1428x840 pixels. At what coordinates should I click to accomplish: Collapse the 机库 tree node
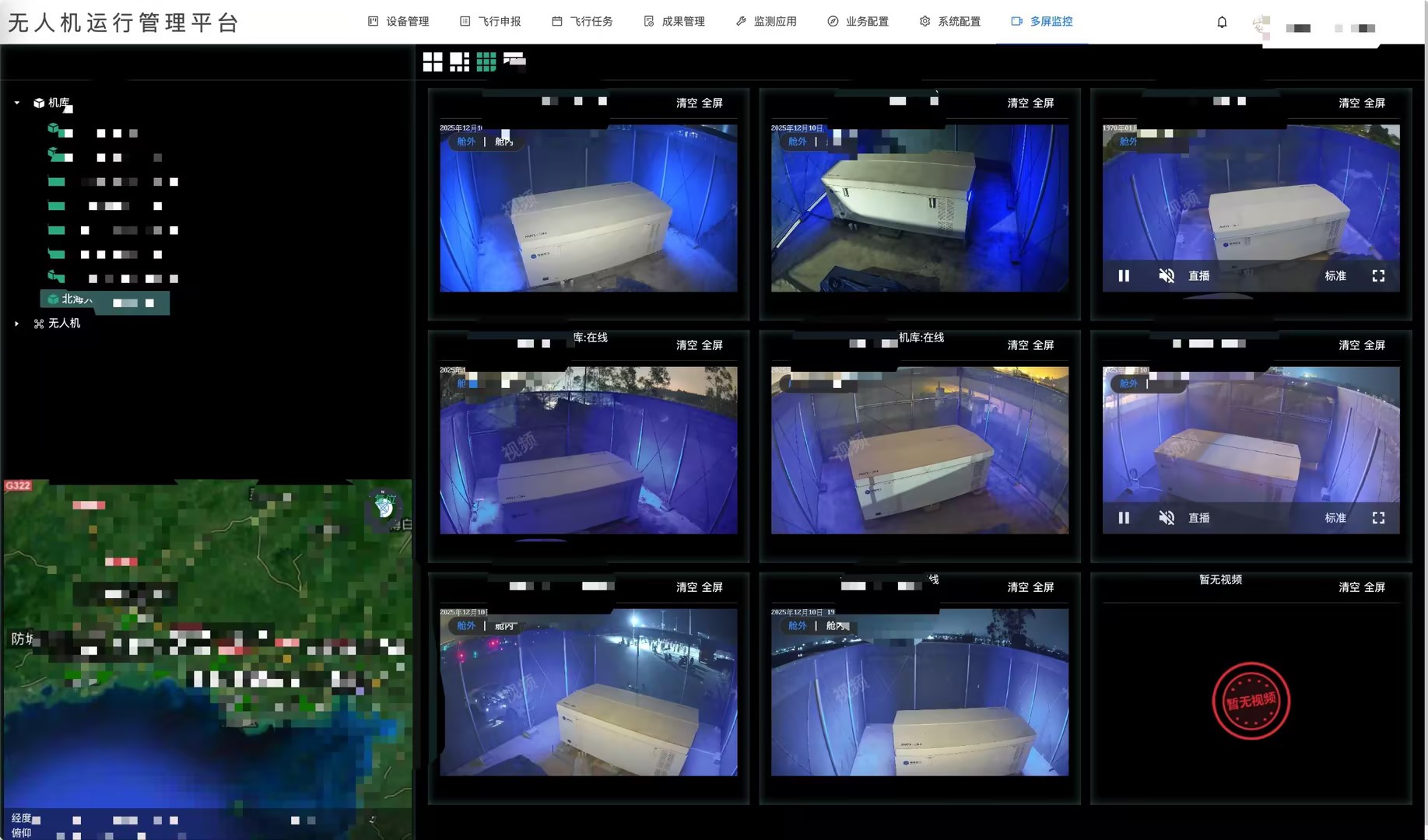17,103
